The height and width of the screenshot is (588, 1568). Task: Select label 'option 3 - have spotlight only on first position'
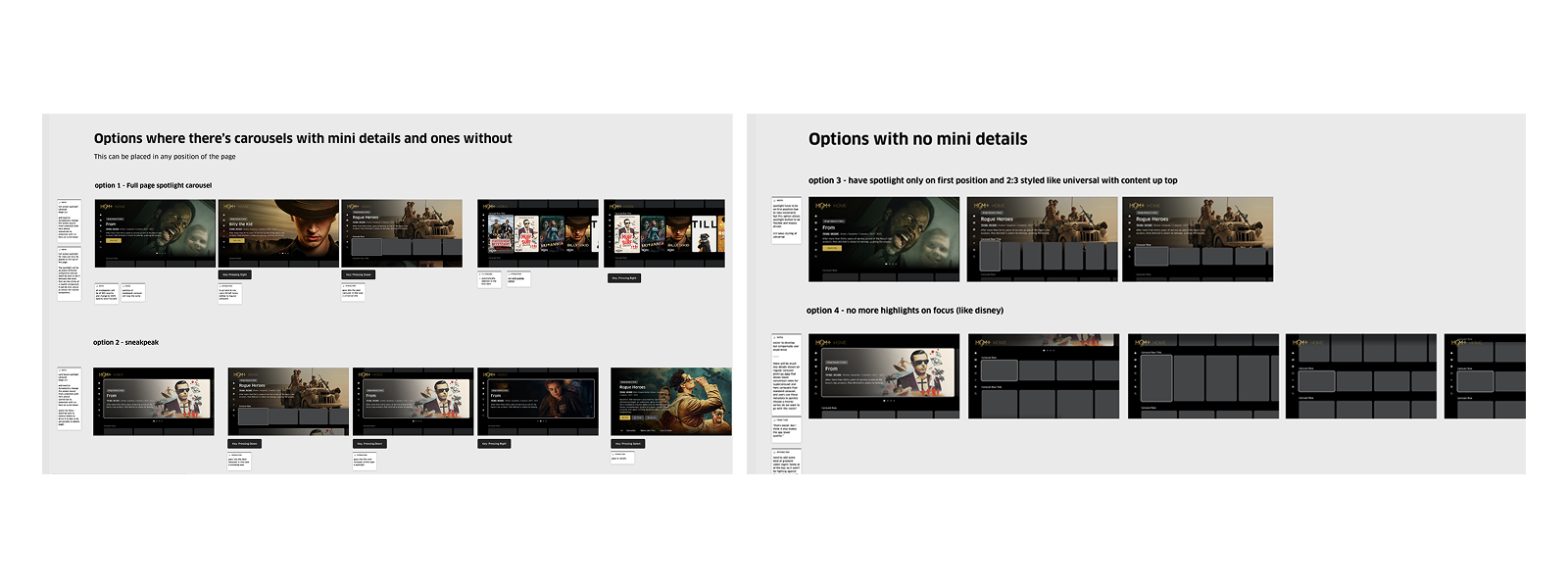[x=898, y=180]
